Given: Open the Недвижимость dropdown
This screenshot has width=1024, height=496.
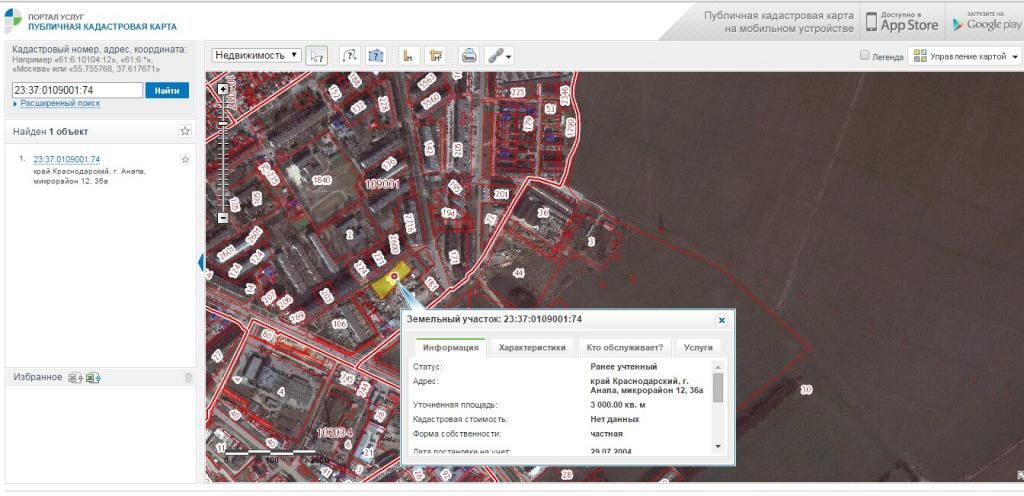Looking at the screenshot, I should 257,56.
